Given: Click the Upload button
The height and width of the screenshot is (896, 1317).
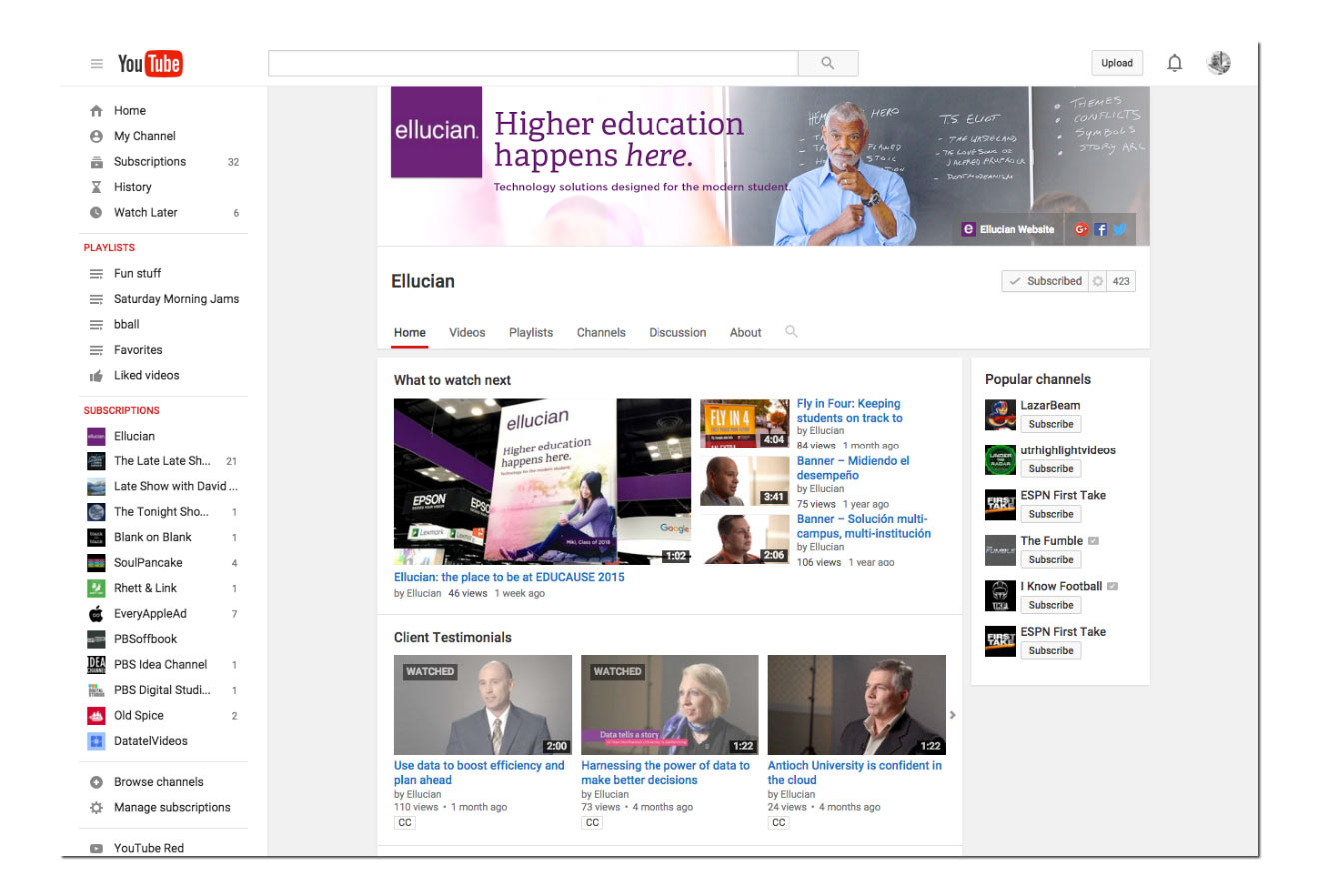Looking at the screenshot, I should [1117, 63].
